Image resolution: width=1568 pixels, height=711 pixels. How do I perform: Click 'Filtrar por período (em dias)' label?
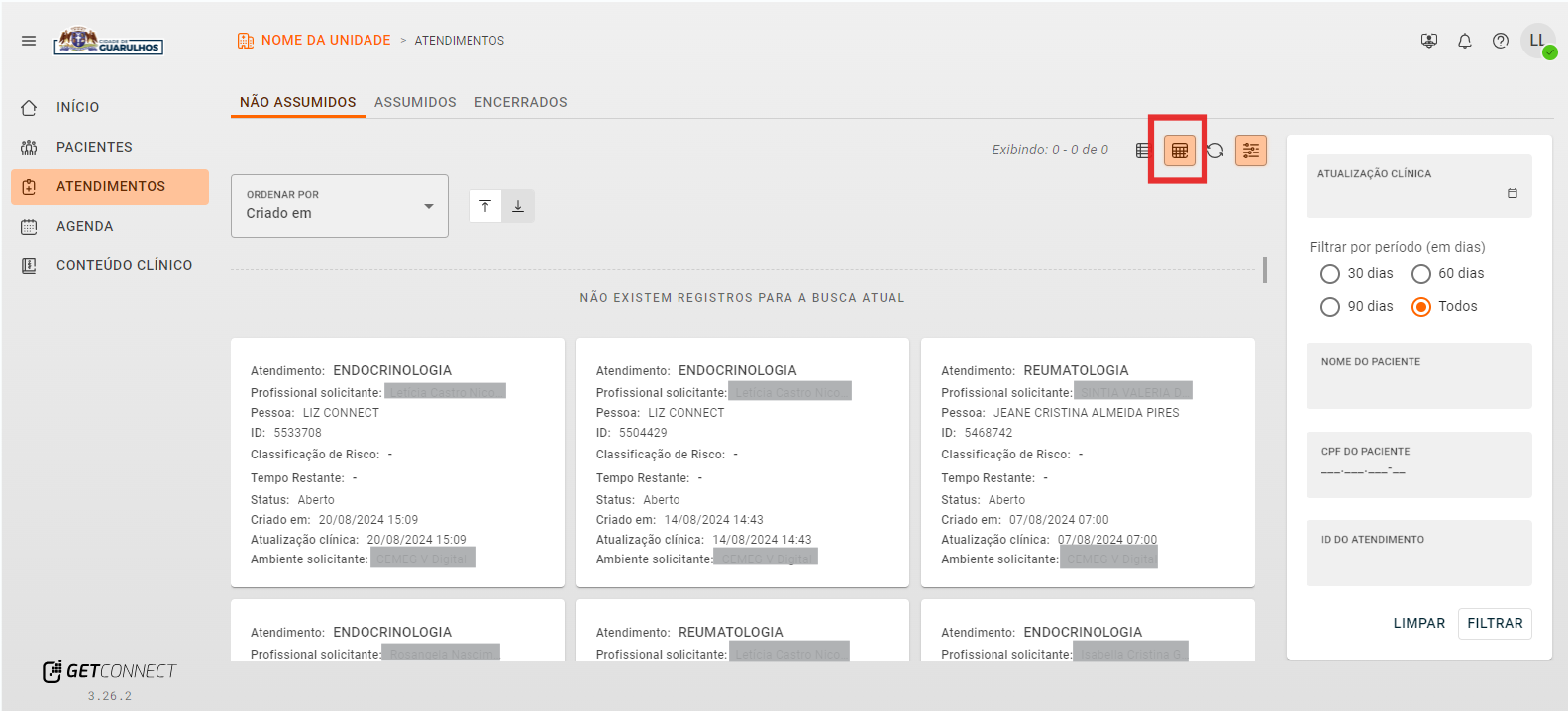point(1398,247)
